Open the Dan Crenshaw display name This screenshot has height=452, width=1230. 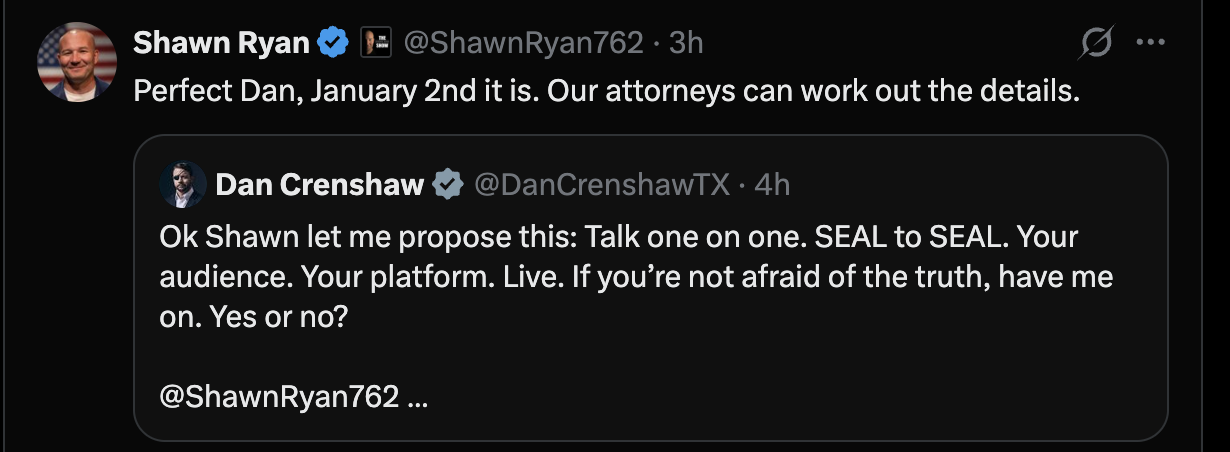pyautogui.click(x=319, y=185)
